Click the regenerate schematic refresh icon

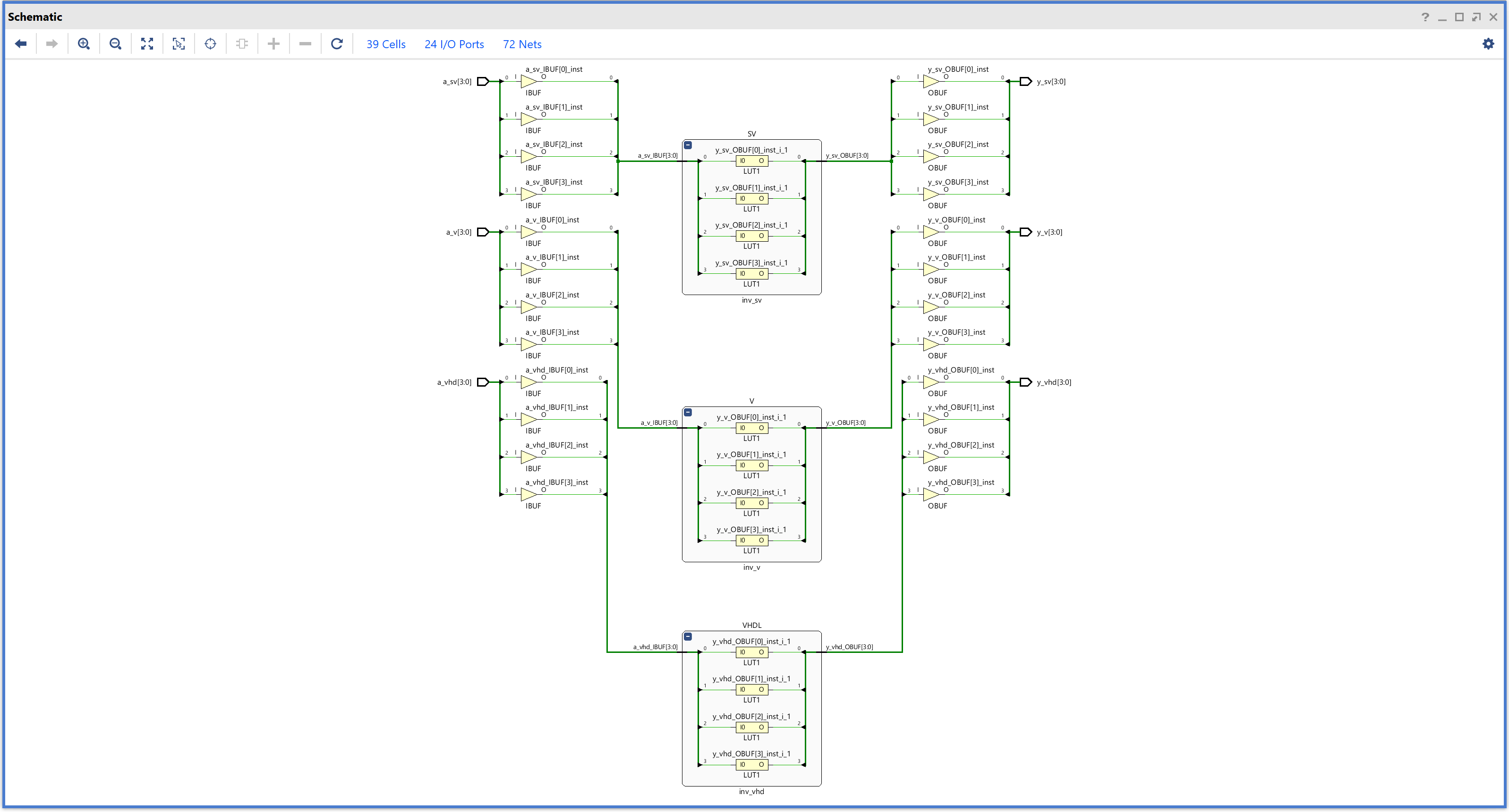point(337,44)
